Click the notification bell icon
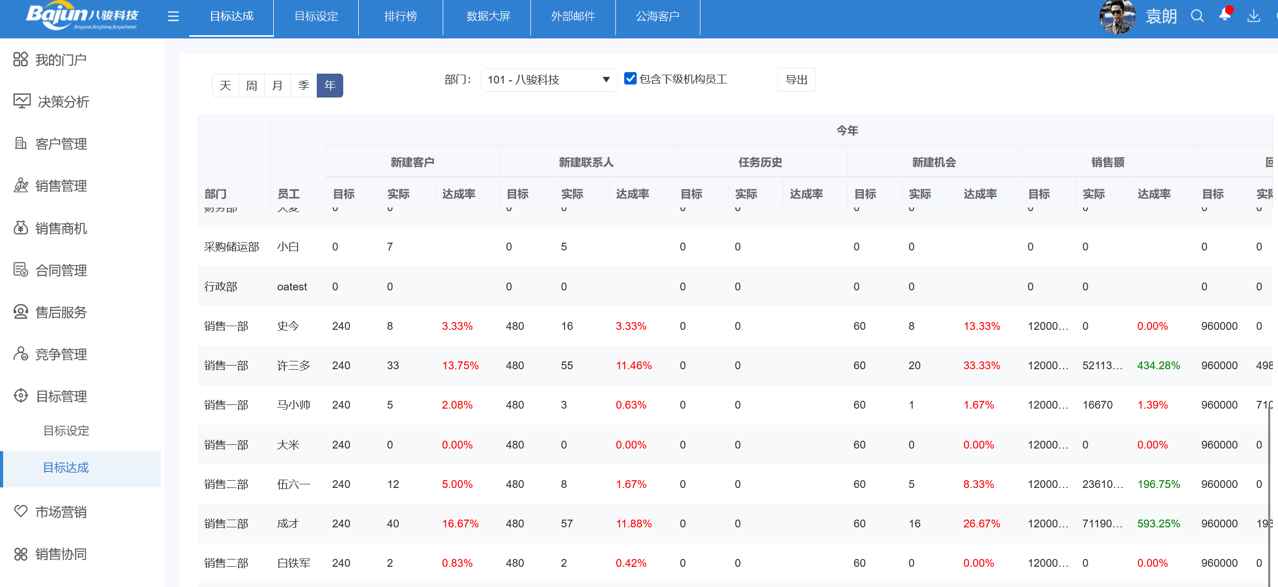Viewport: 1278px width, 587px height. click(x=1224, y=17)
